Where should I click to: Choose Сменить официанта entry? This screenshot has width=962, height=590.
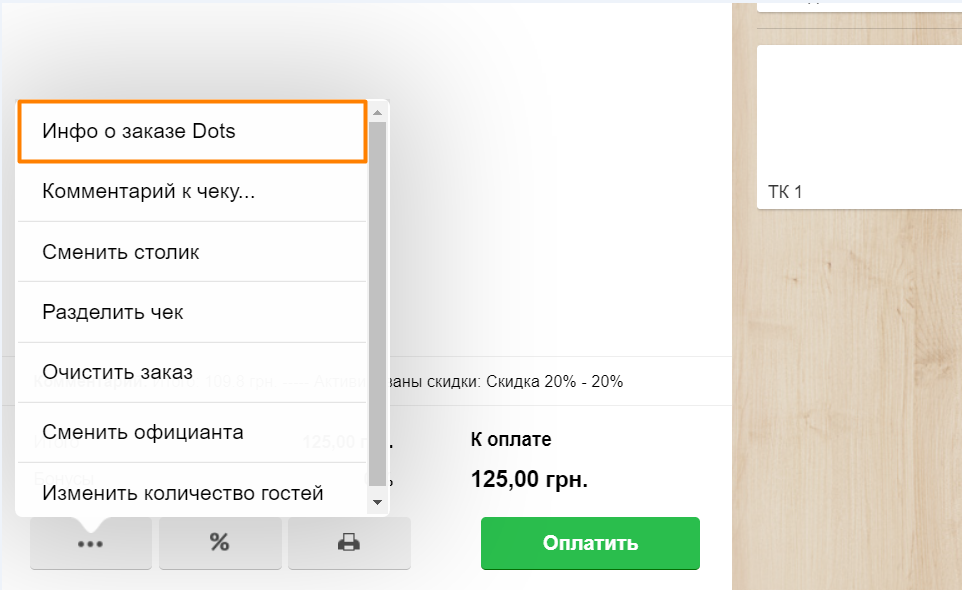[x=192, y=432]
